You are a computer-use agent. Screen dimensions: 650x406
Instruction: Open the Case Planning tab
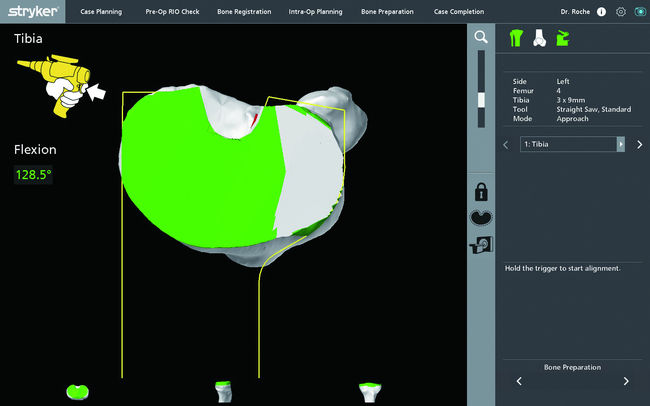tap(101, 12)
